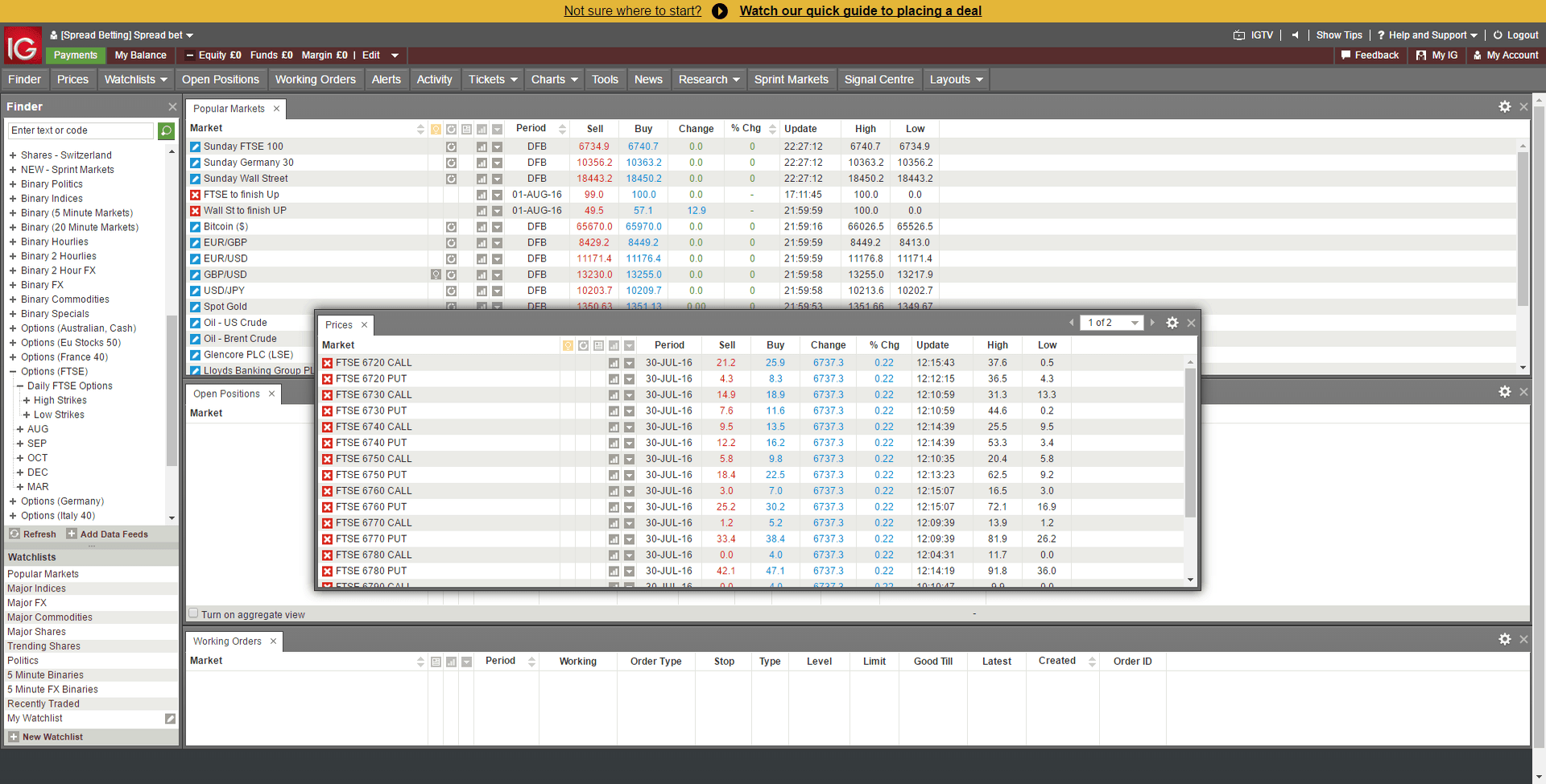This screenshot has width=1546, height=784.
Task: Click the sound speaker icon in top bar
Action: [x=1295, y=35]
